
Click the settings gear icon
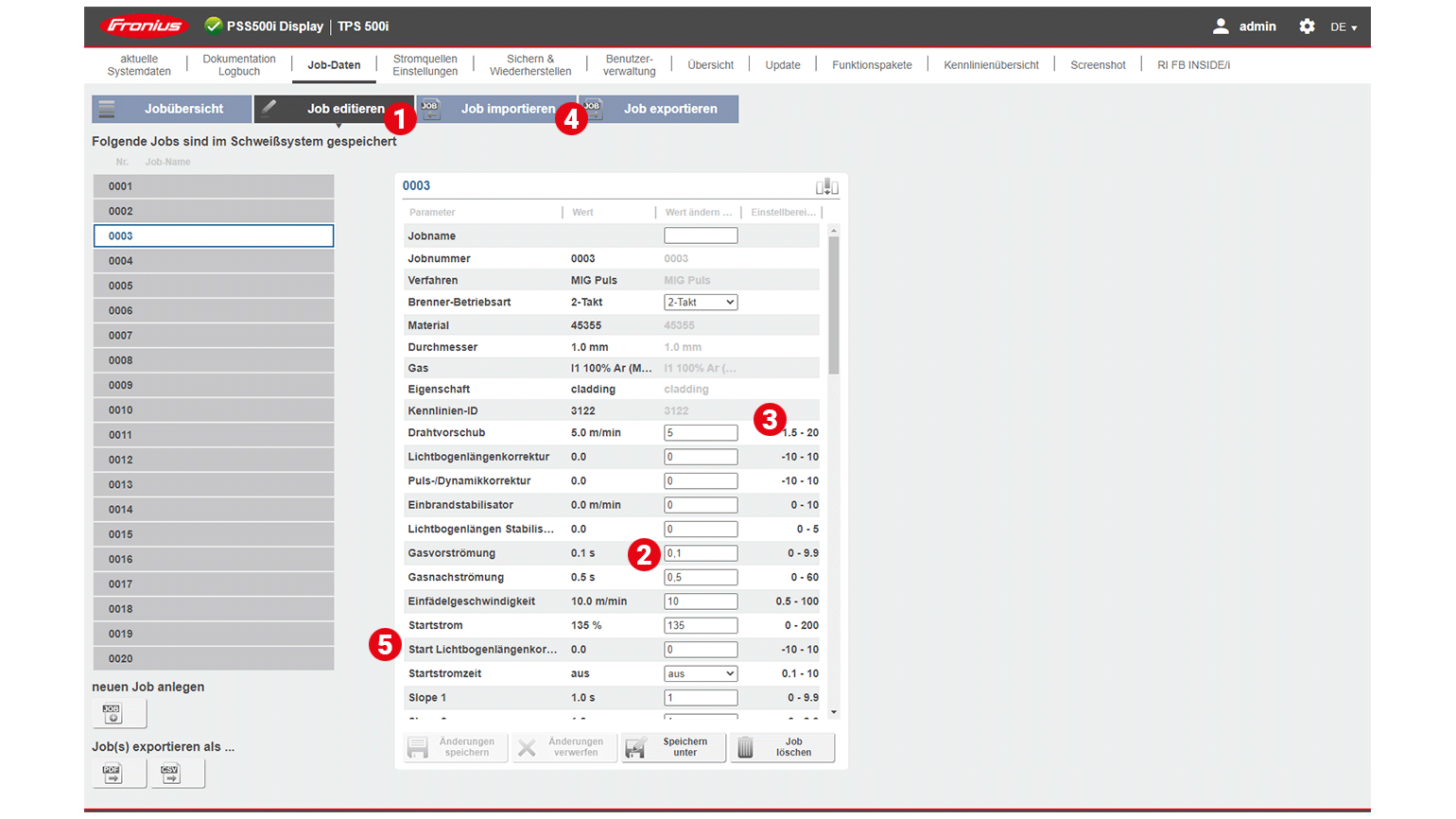1307,26
